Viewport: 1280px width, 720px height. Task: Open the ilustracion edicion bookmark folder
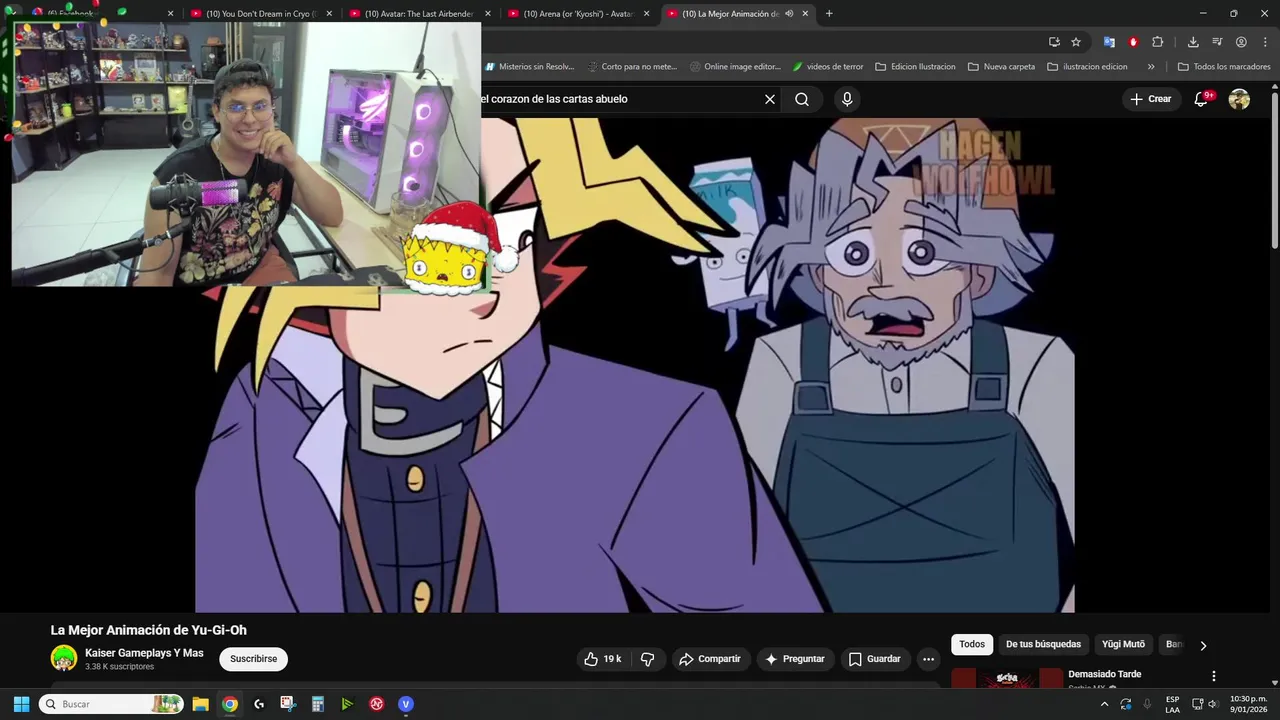tap(1087, 67)
